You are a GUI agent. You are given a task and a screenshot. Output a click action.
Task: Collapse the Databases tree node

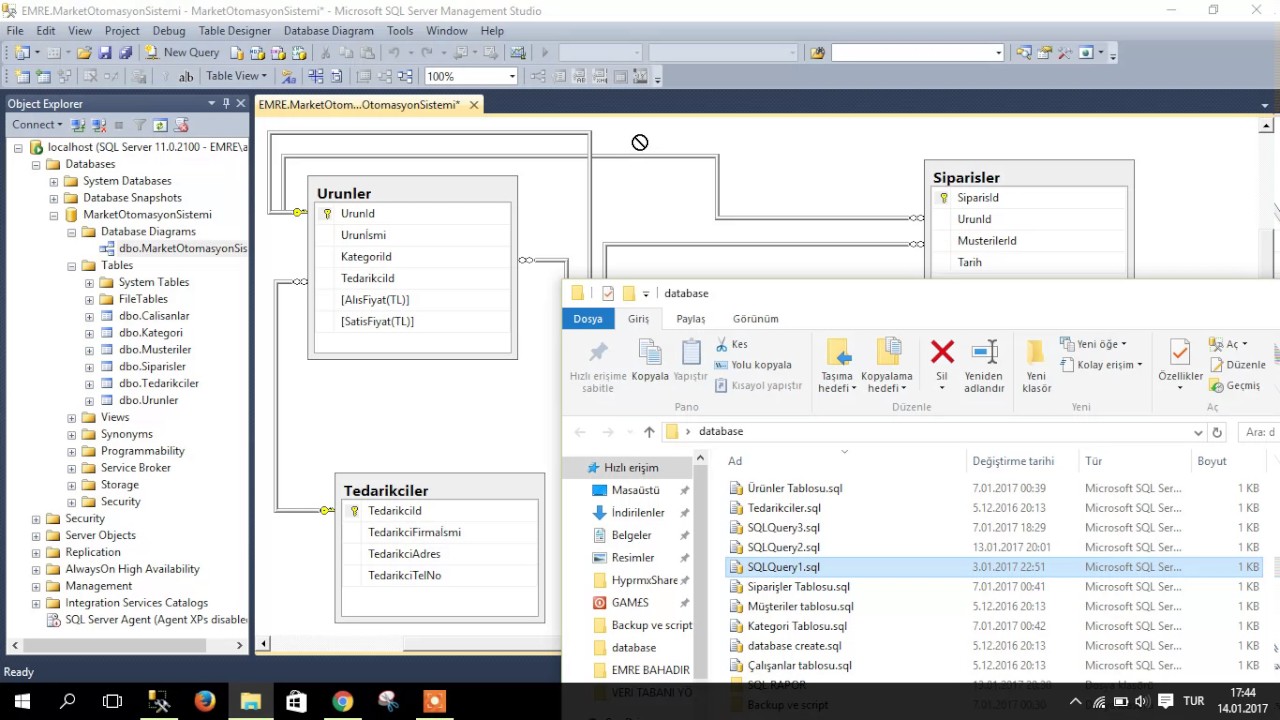36,164
